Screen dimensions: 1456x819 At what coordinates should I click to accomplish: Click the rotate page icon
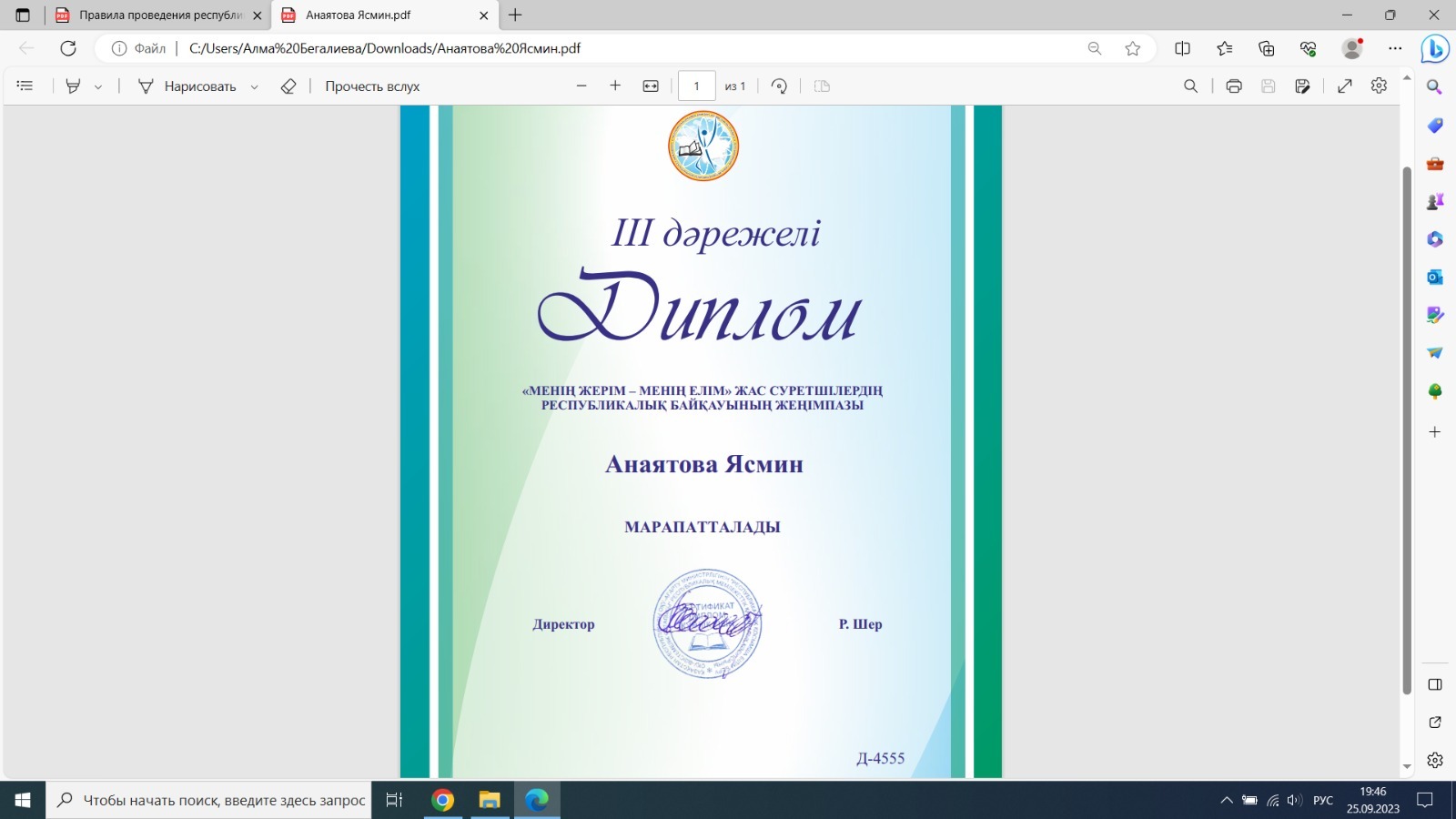pos(779,86)
